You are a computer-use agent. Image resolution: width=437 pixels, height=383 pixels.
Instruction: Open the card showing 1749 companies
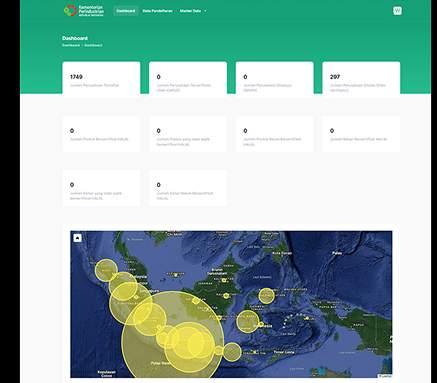(101, 79)
